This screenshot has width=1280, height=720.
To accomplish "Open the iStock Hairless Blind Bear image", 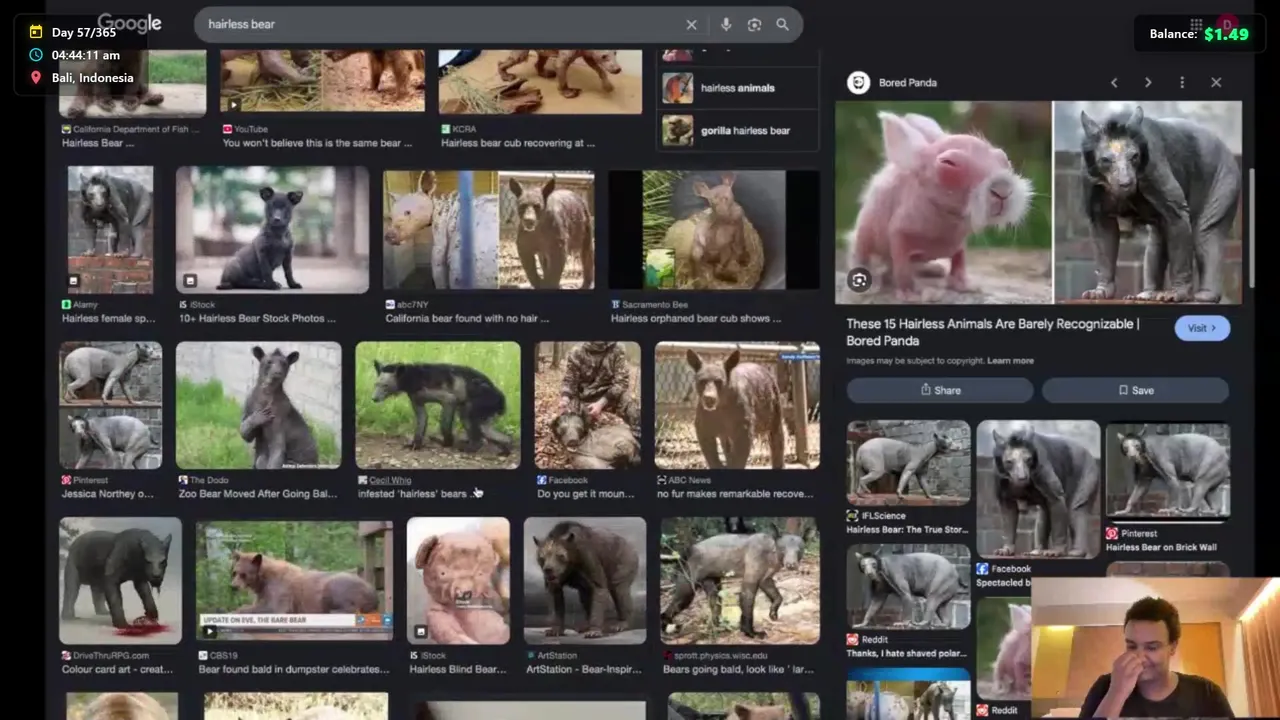I will point(458,580).
